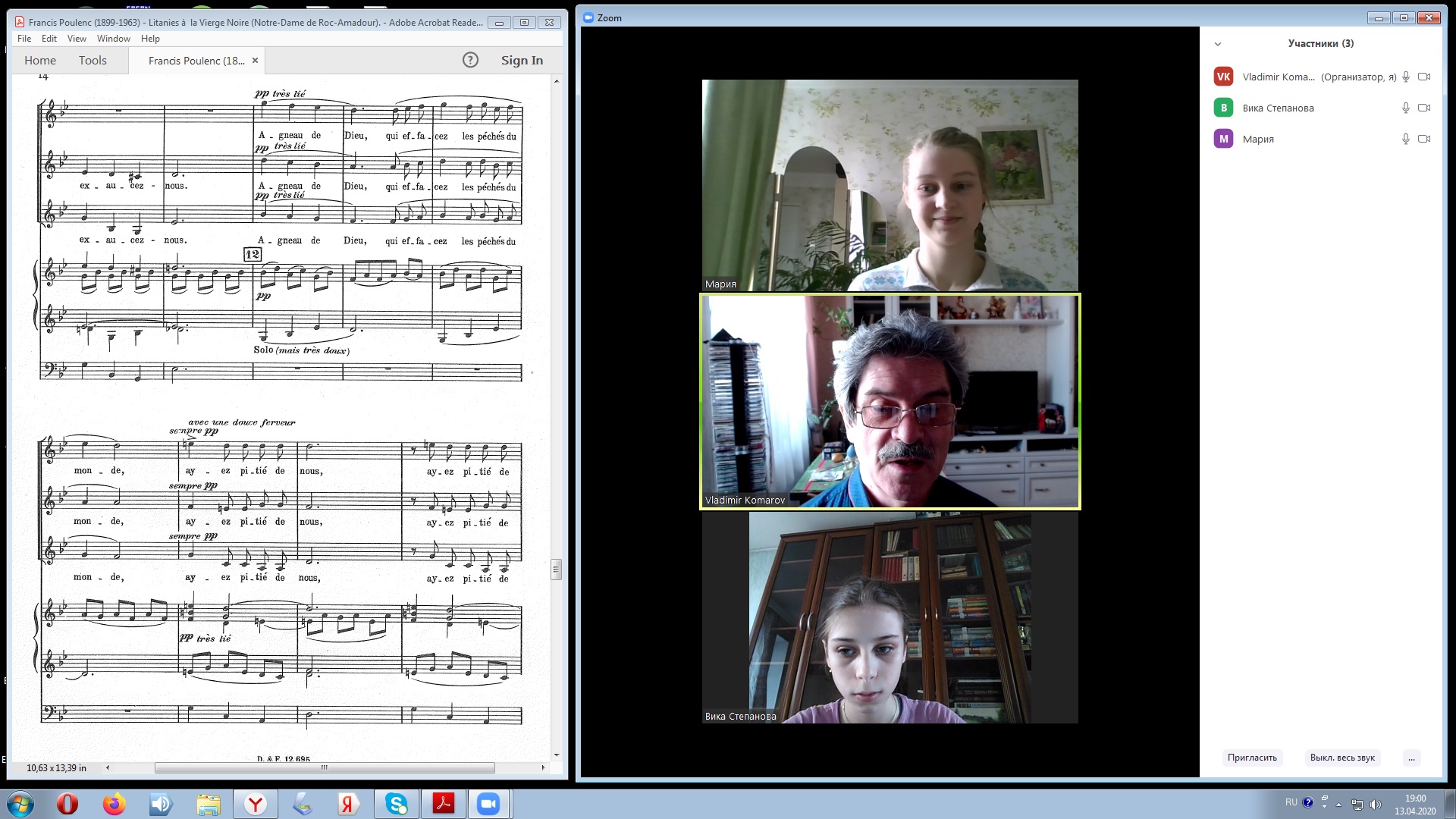Screen dimensions: 1456x819
Task: Open Opera browser from taskbar
Action: [67, 804]
